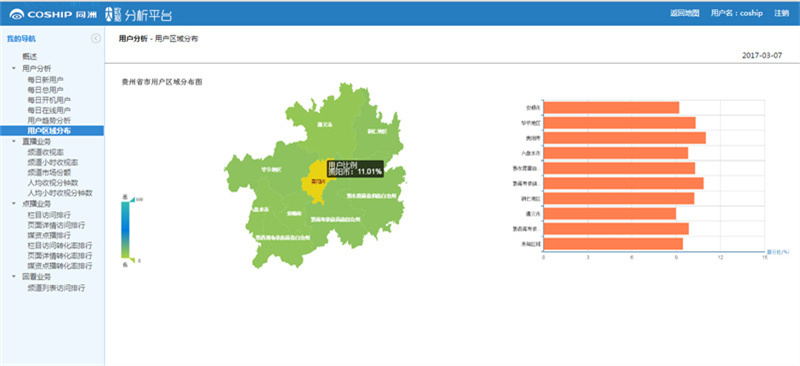The width and height of the screenshot is (800, 366).
Task: Open 栏目访问转化率排行 report
Action: [60, 246]
